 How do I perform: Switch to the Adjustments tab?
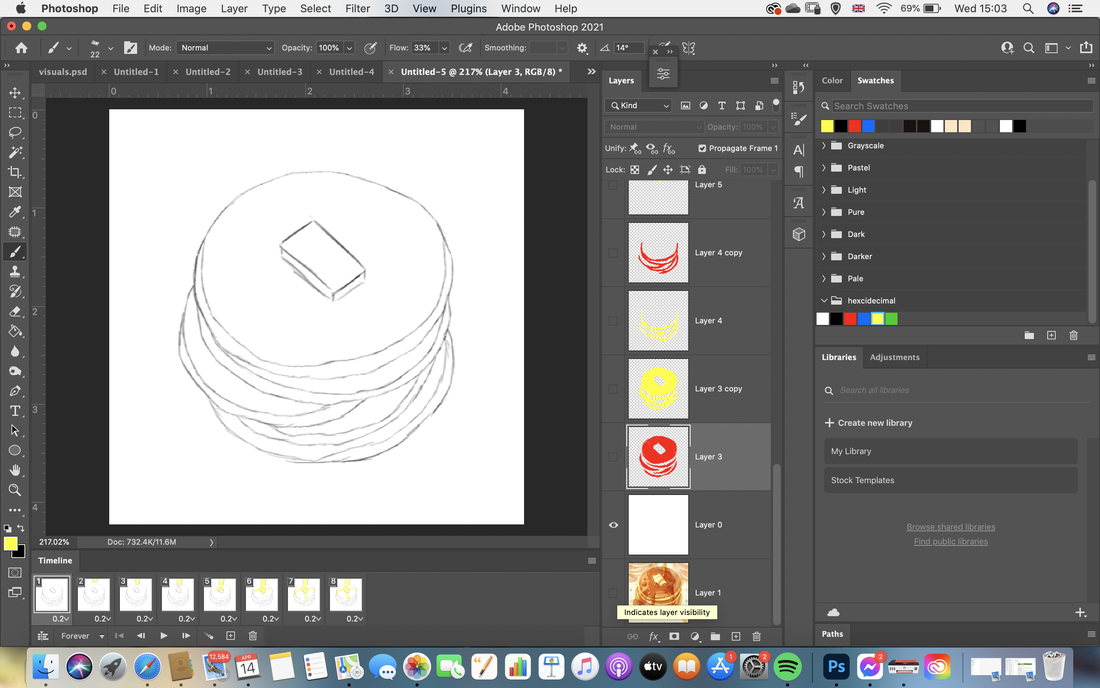pyautogui.click(x=894, y=357)
